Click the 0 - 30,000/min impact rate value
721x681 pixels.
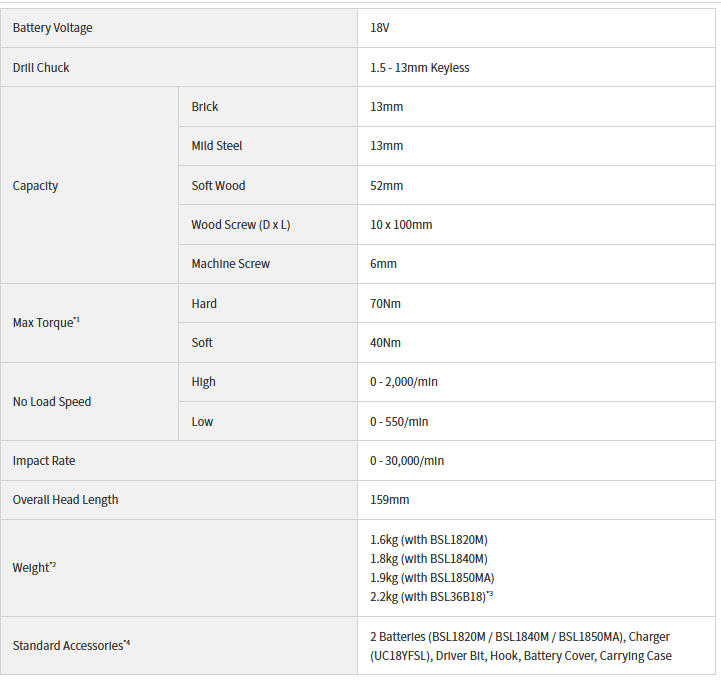(407, 461)
